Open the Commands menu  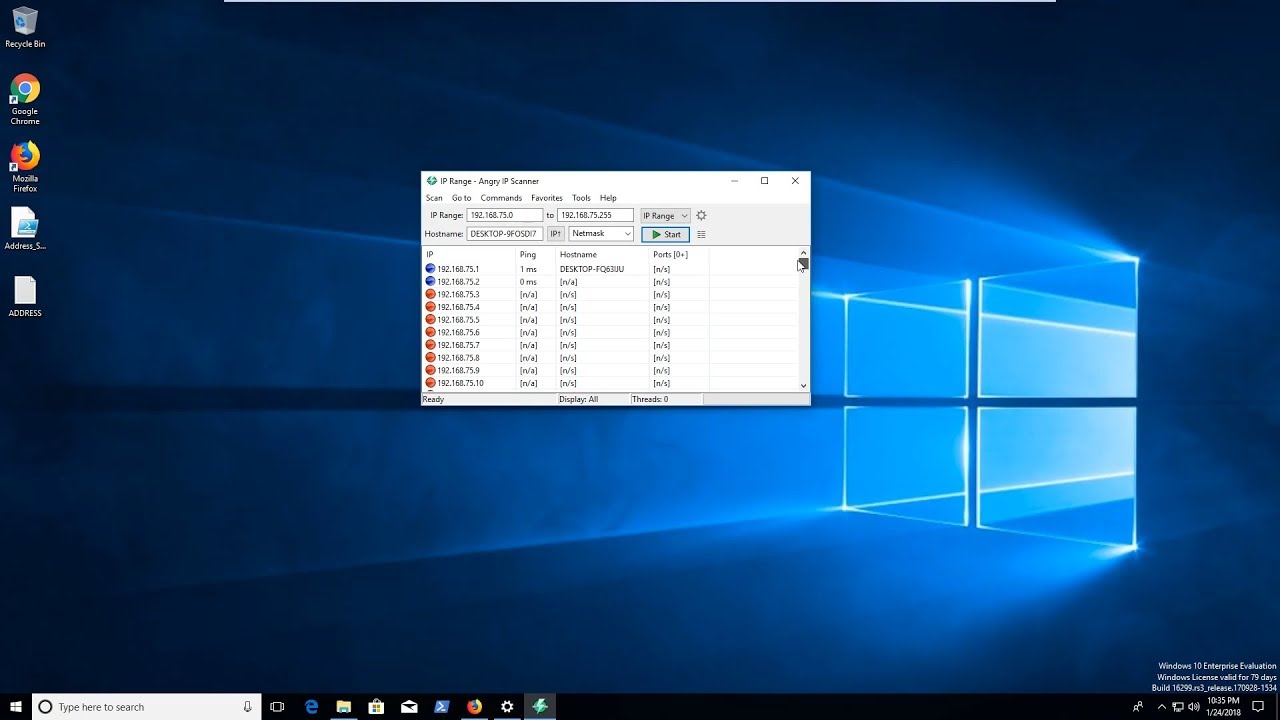[501, 198]
